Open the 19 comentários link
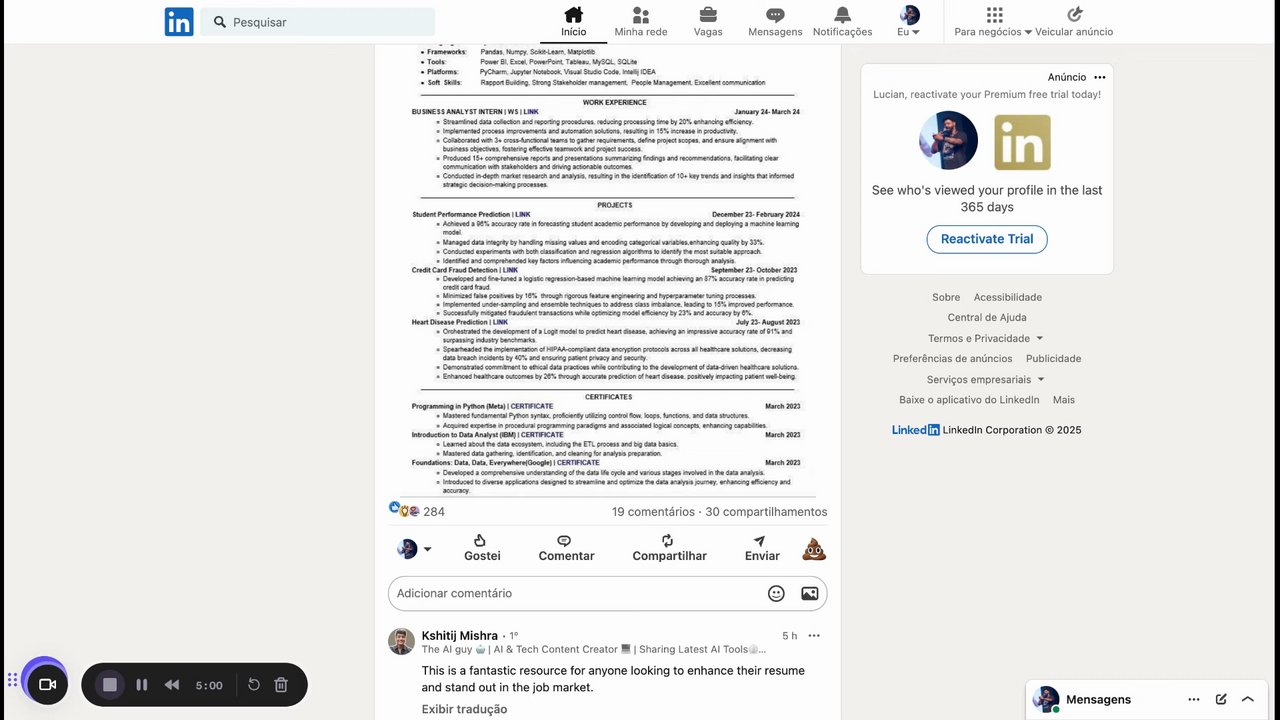The width and height of the screenshot is (1280, 720). (653, 511)
